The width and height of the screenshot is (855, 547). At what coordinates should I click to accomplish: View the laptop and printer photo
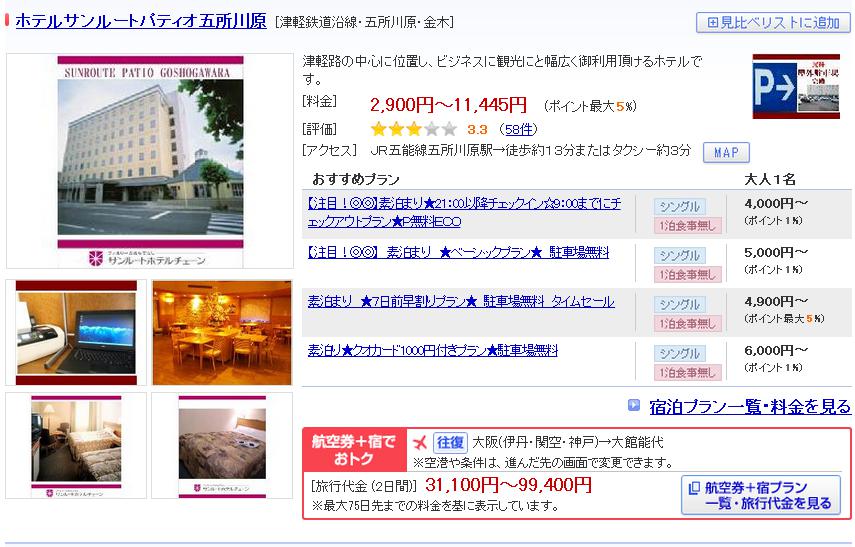point(76,333)
